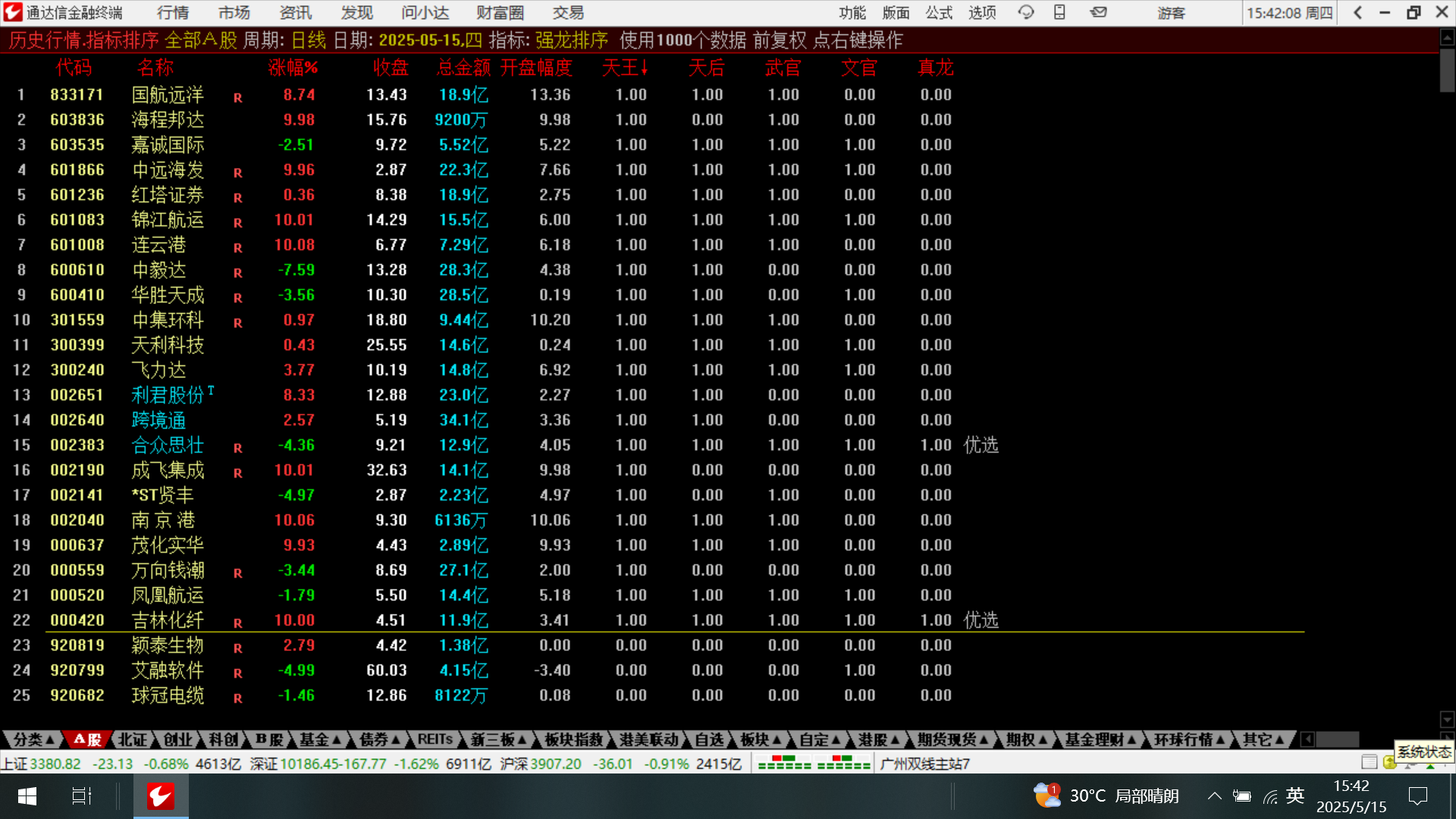Sort table by 涨幅% column header

[293, 68]
